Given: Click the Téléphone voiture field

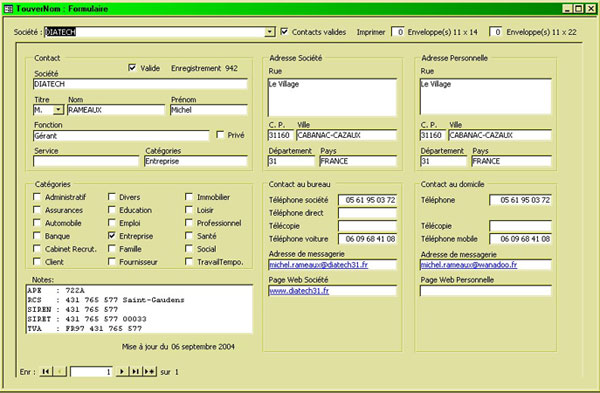Looking at the screenshot, I should (367, 239).
